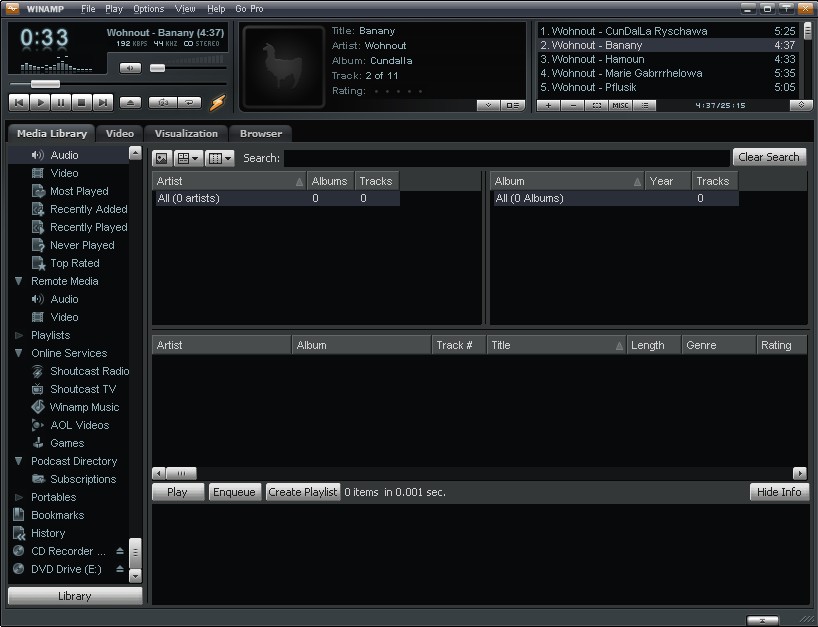Click the llama album art thumbnail
The width and height of the screenshot is (818, 627).
[284, 67]
